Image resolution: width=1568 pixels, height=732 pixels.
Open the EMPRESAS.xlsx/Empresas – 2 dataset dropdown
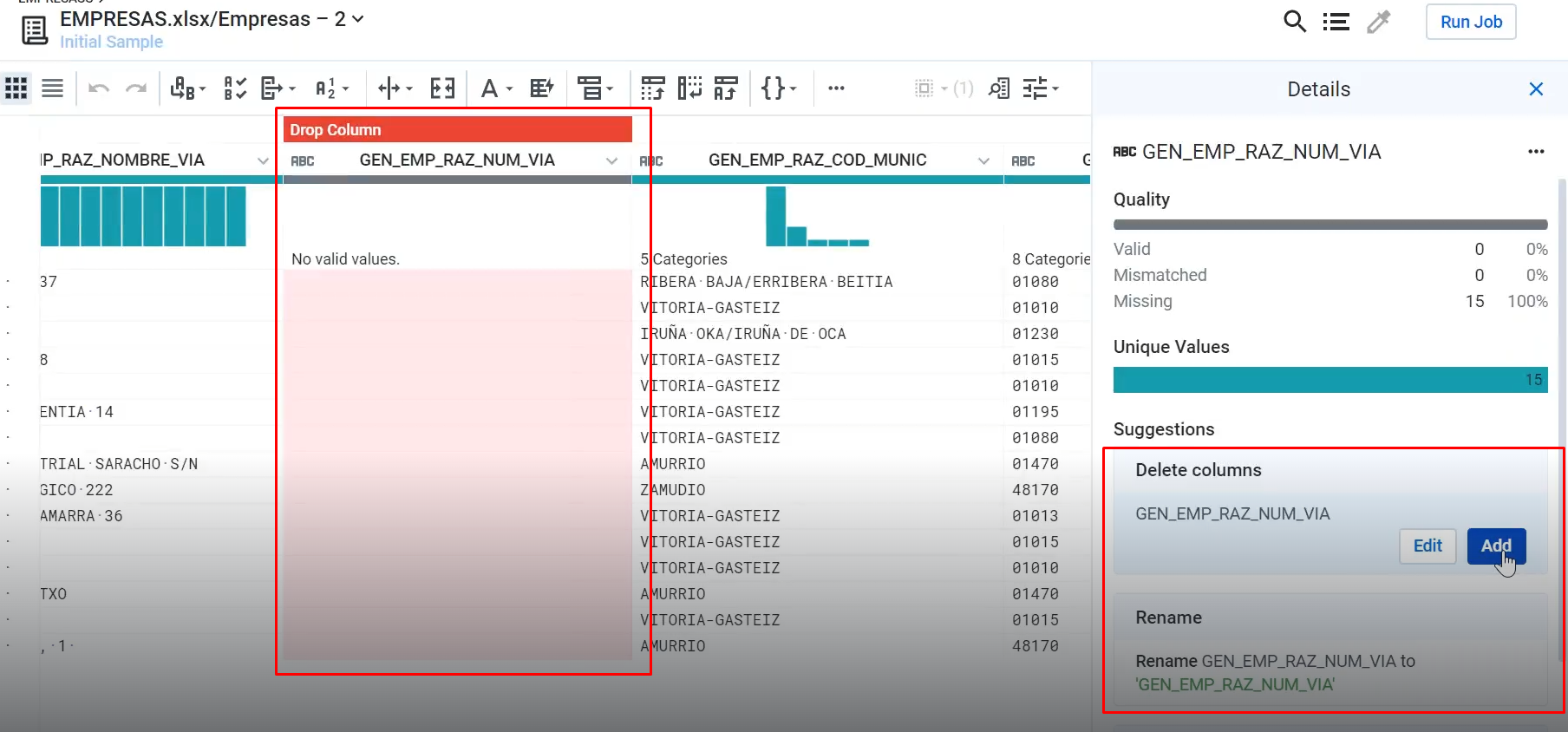click(x=357, y=19)
